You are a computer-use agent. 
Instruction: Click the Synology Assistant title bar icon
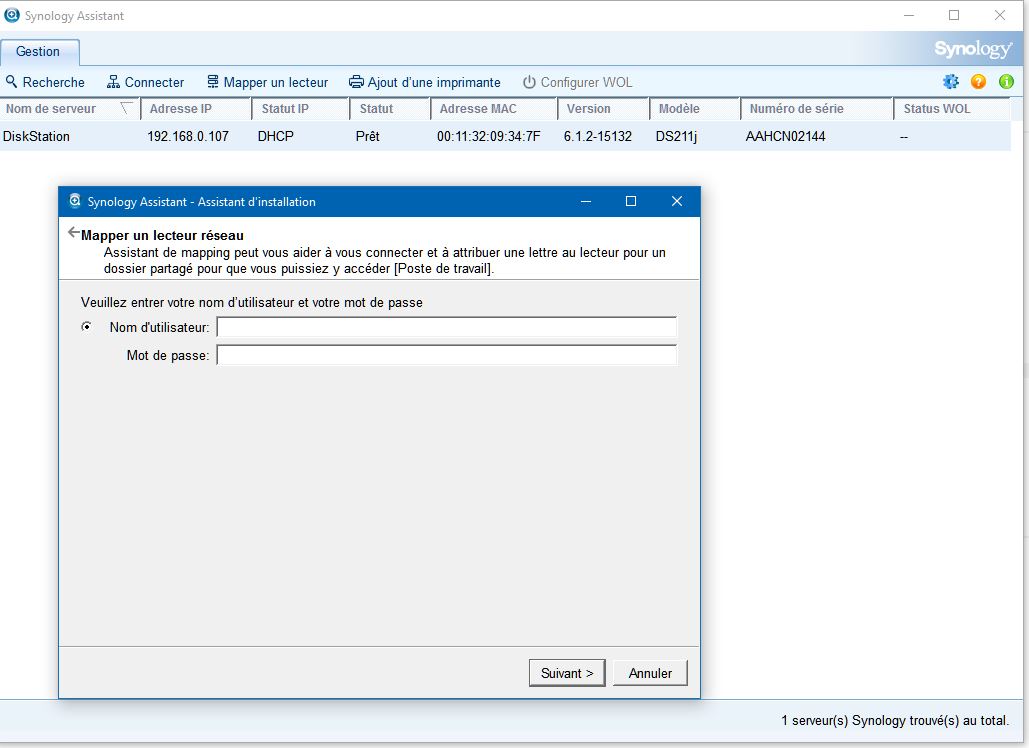pos(11,15)
